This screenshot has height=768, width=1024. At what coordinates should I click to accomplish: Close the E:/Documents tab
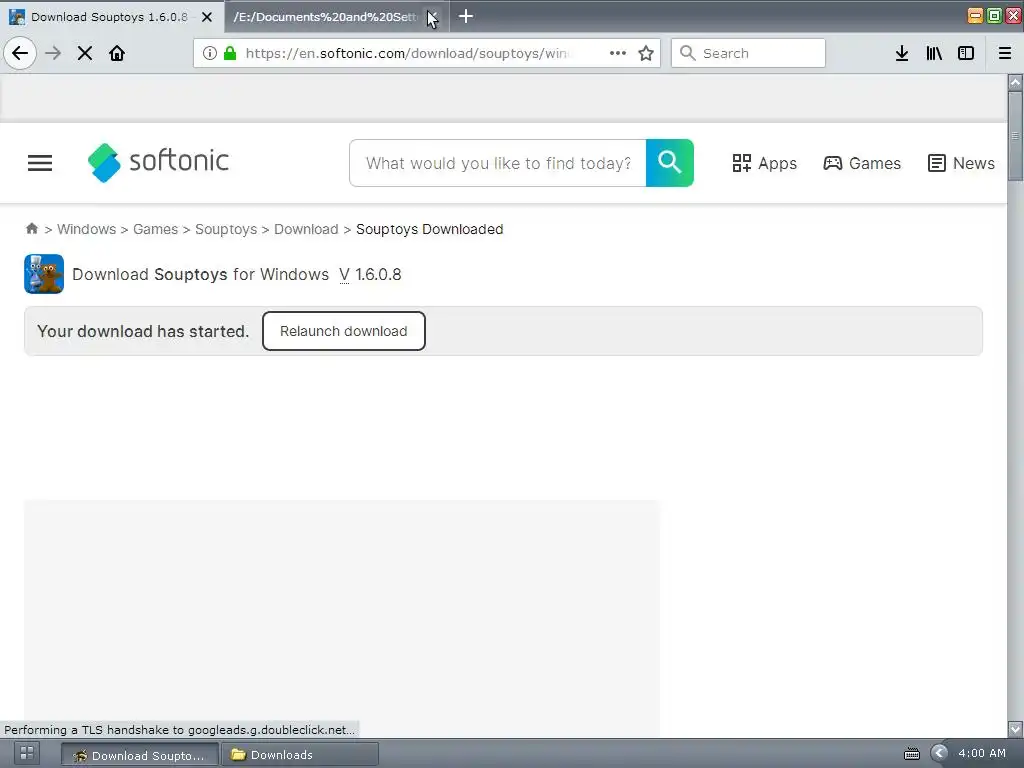[x=432, y=17]
